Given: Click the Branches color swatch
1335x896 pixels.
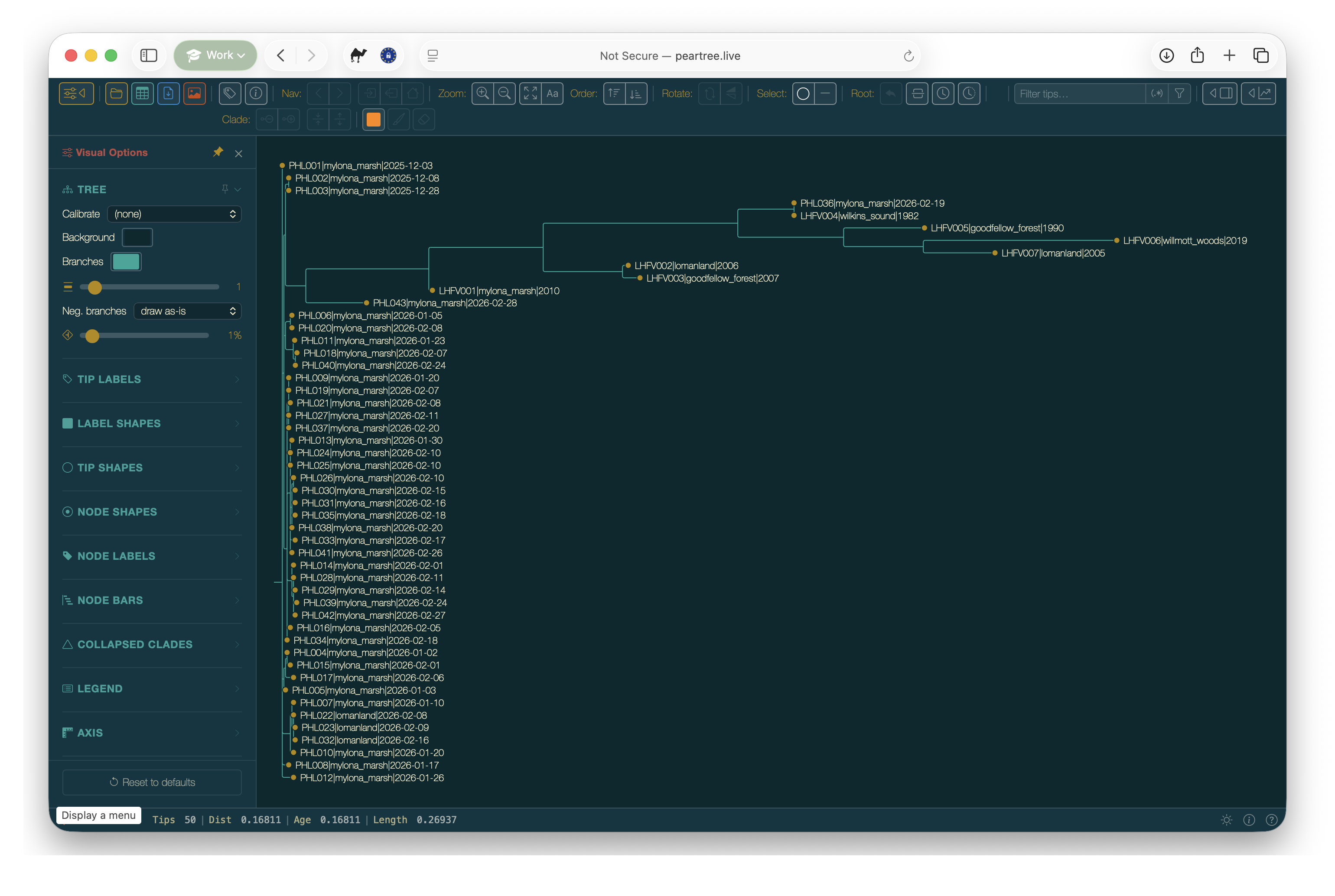Looking at the screenshot, I should pyautogui.click(x=126, y=262).
